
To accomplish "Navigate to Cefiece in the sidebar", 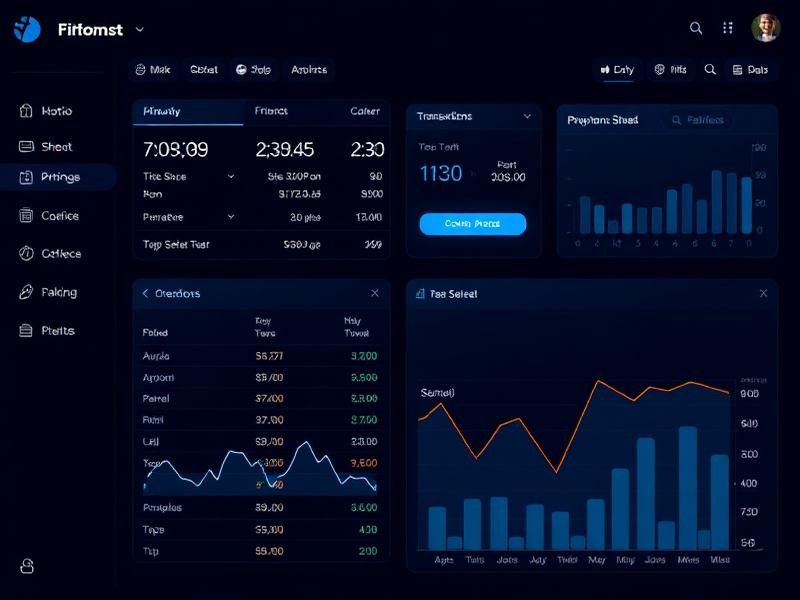I will pos(50,254).
